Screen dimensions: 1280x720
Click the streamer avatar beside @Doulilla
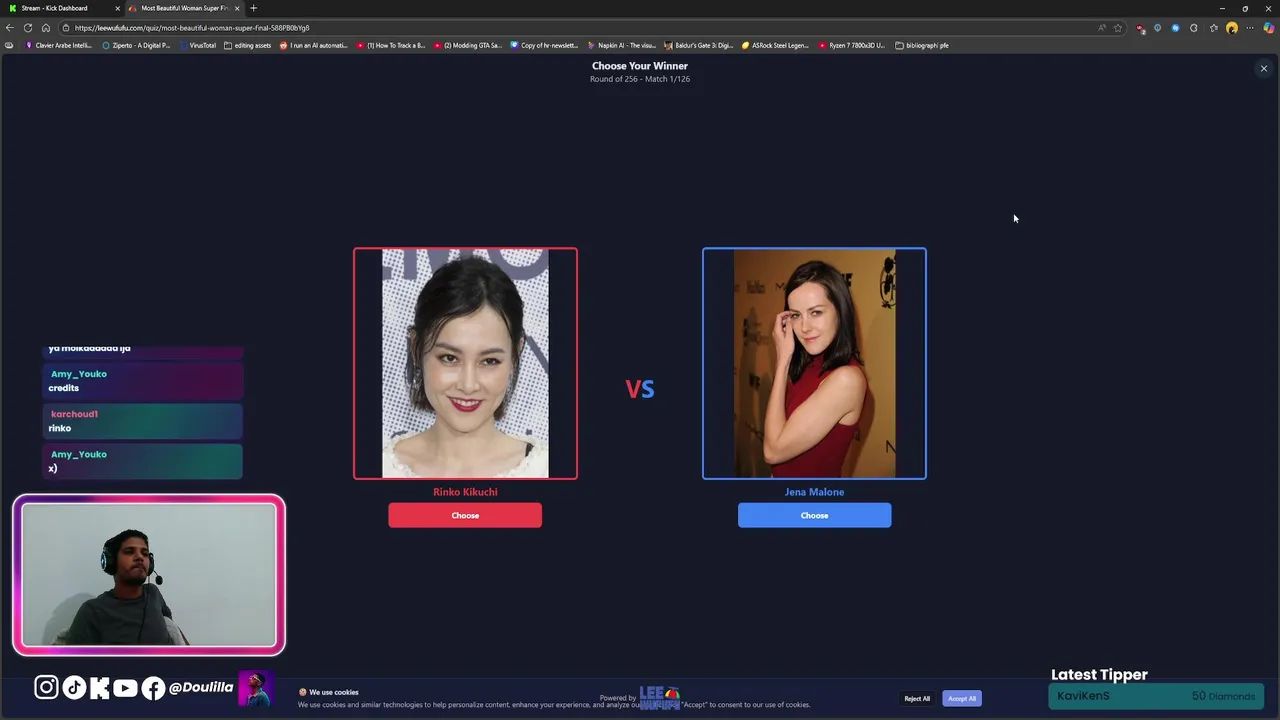click(256, 689)
